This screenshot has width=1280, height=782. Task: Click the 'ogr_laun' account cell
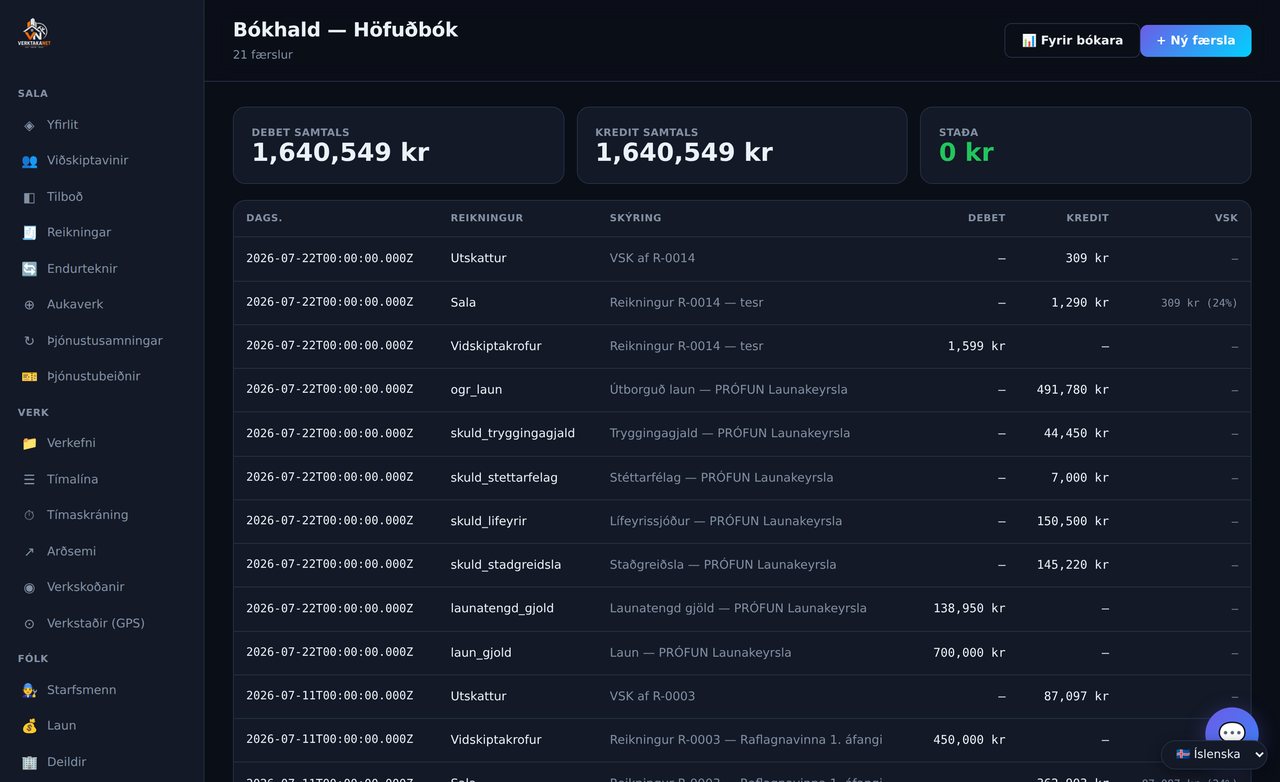[476, 390]
